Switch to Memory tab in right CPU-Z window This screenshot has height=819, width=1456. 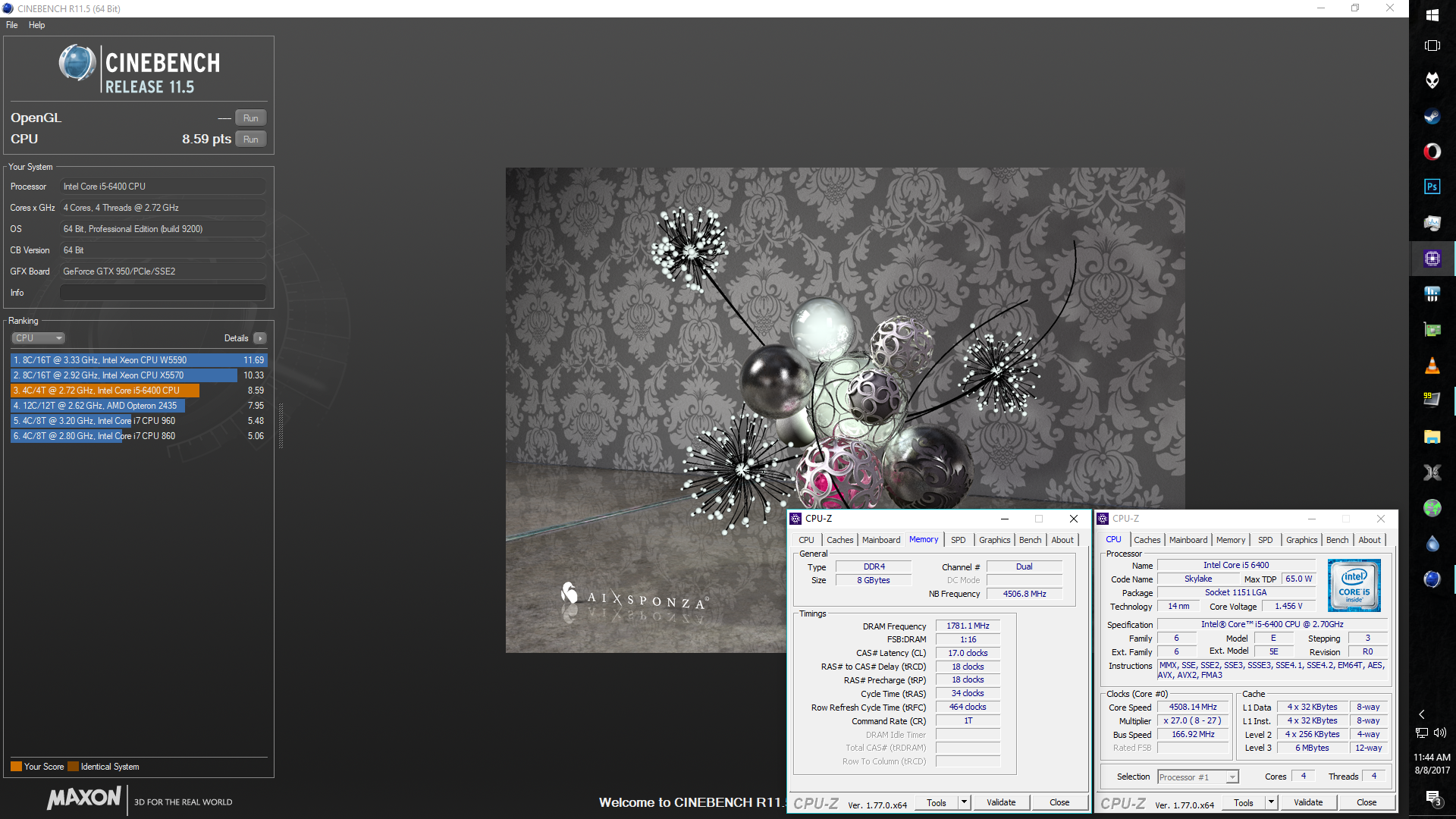(1231, 540)
